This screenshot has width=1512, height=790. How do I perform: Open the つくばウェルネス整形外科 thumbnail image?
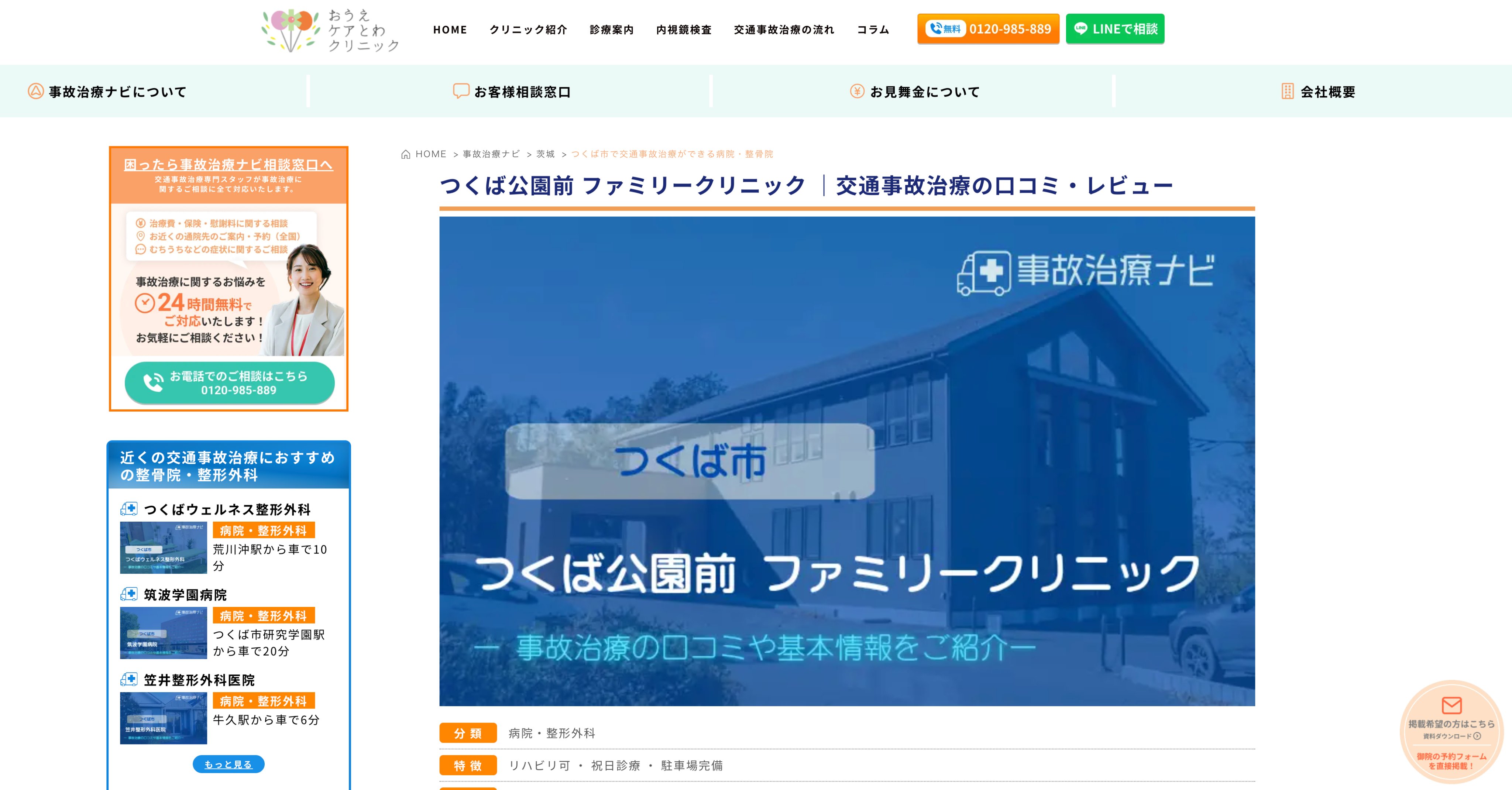coord(163,547)
